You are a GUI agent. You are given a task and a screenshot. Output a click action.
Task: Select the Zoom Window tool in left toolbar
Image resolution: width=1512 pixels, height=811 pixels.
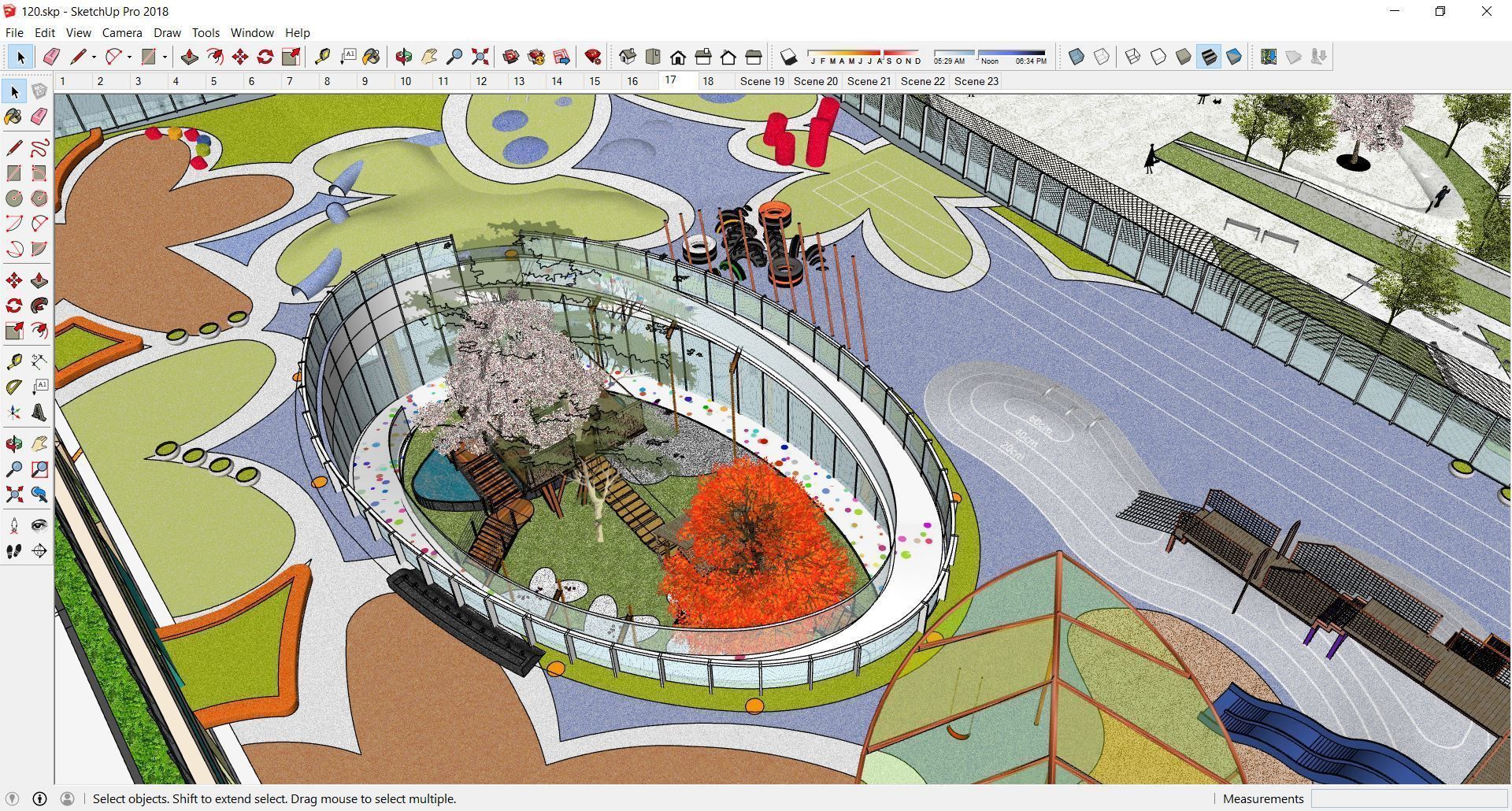coord(39,469)
